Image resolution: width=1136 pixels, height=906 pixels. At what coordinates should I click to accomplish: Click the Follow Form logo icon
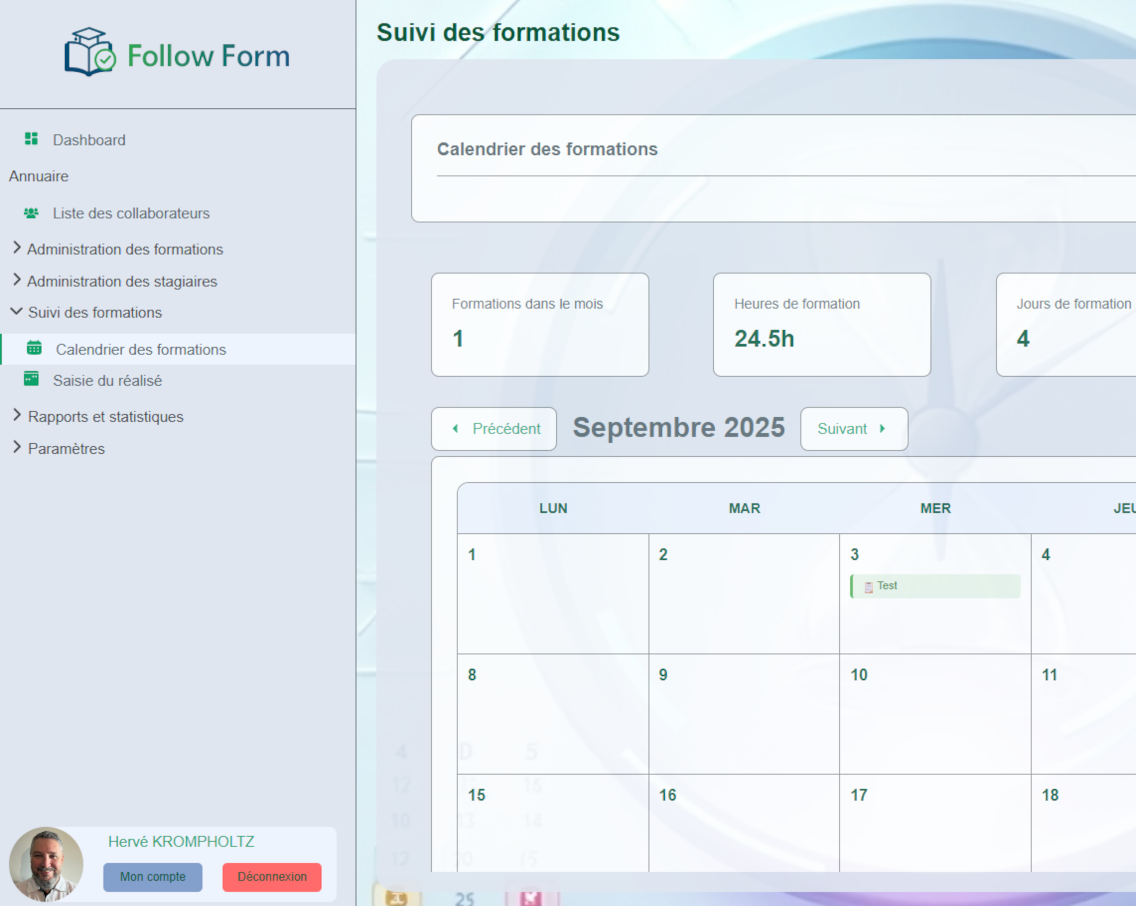[x=90, y=52]
